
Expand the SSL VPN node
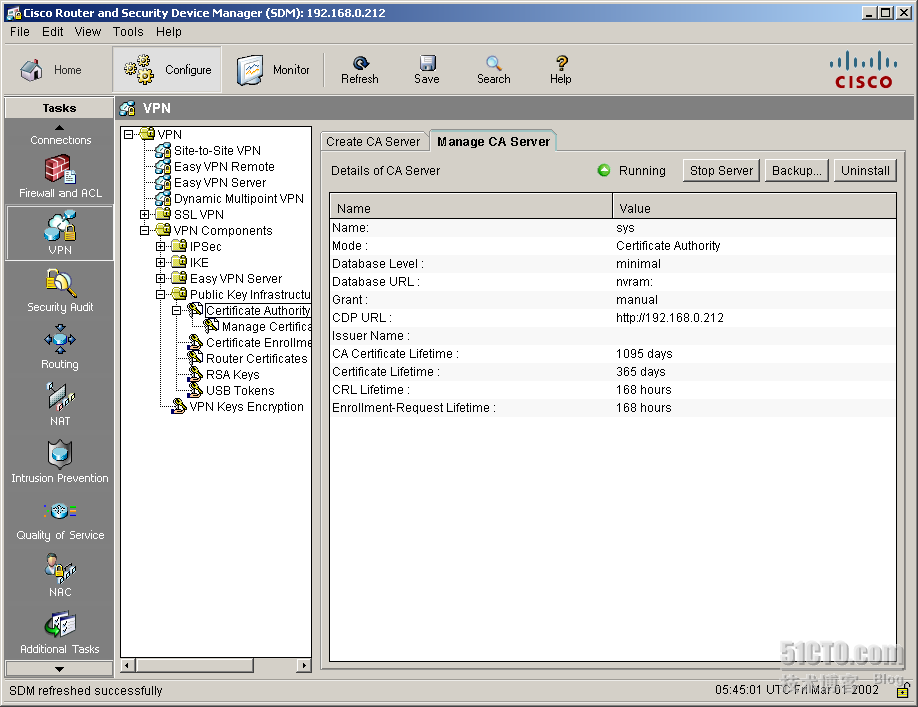point(145,215)
